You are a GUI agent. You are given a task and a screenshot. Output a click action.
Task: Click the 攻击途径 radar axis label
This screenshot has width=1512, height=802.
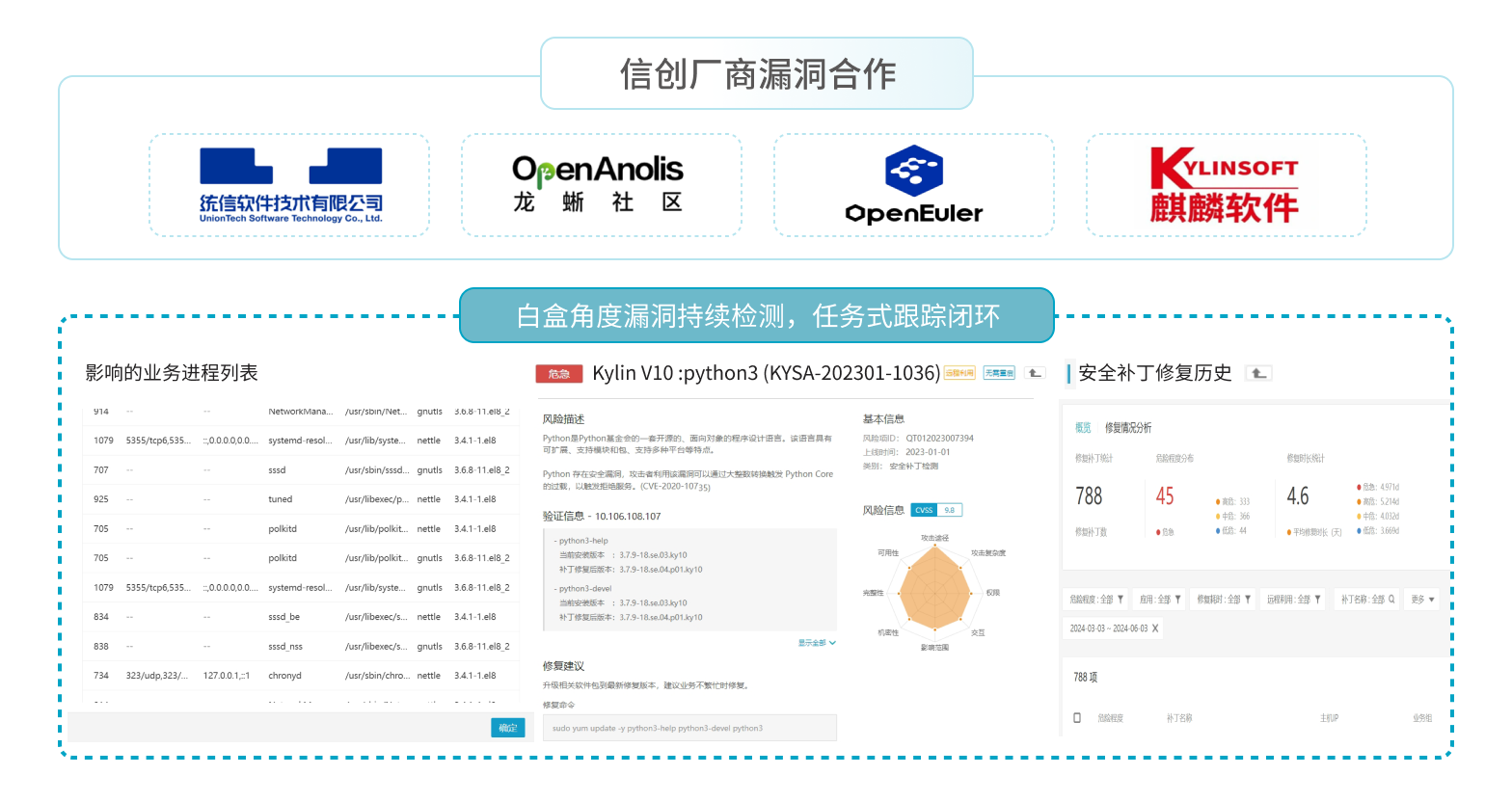coord(934,538)
